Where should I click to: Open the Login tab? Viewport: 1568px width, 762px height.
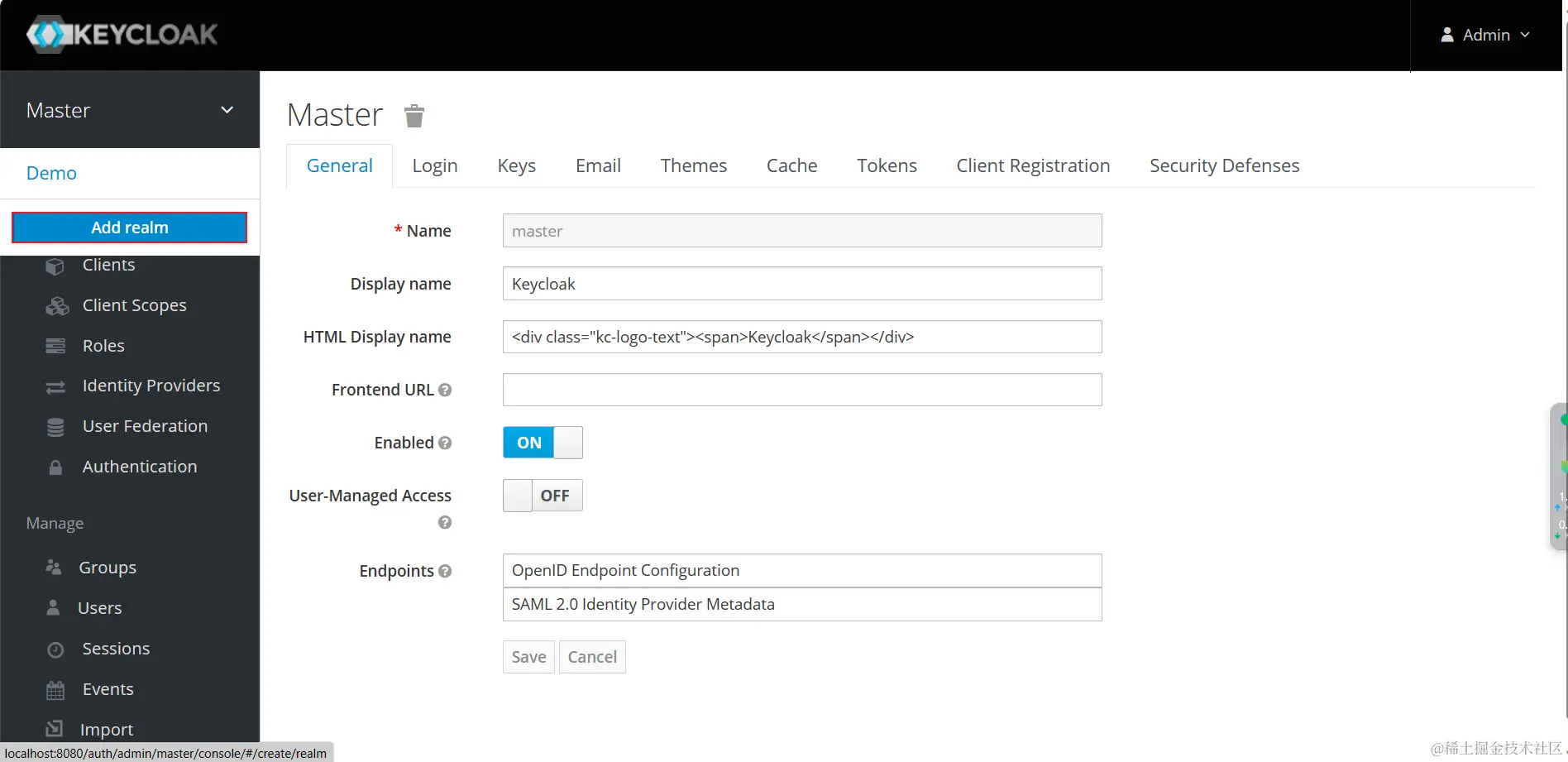(x=435, y=165)
